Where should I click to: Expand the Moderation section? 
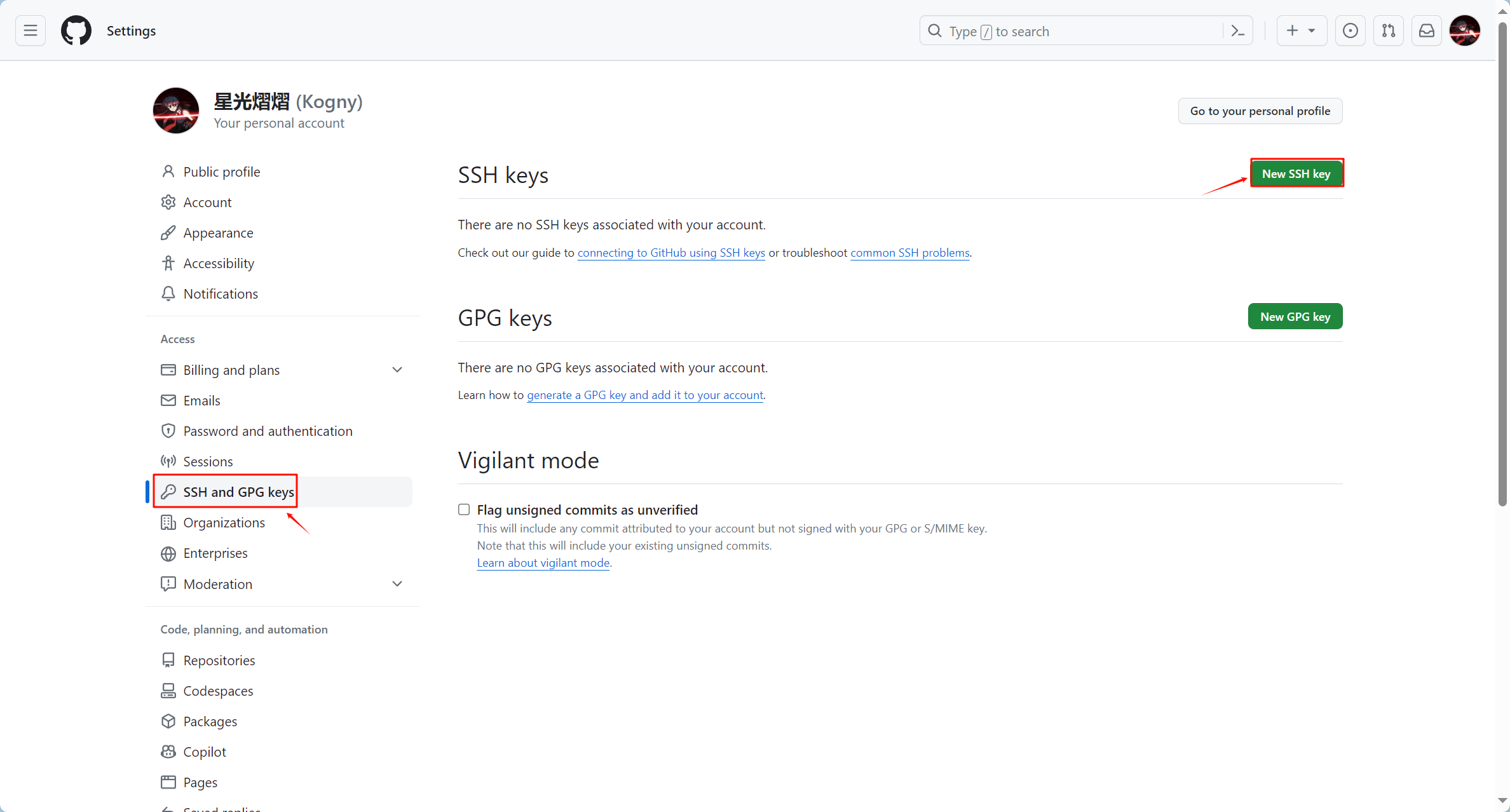click(397, 584)
